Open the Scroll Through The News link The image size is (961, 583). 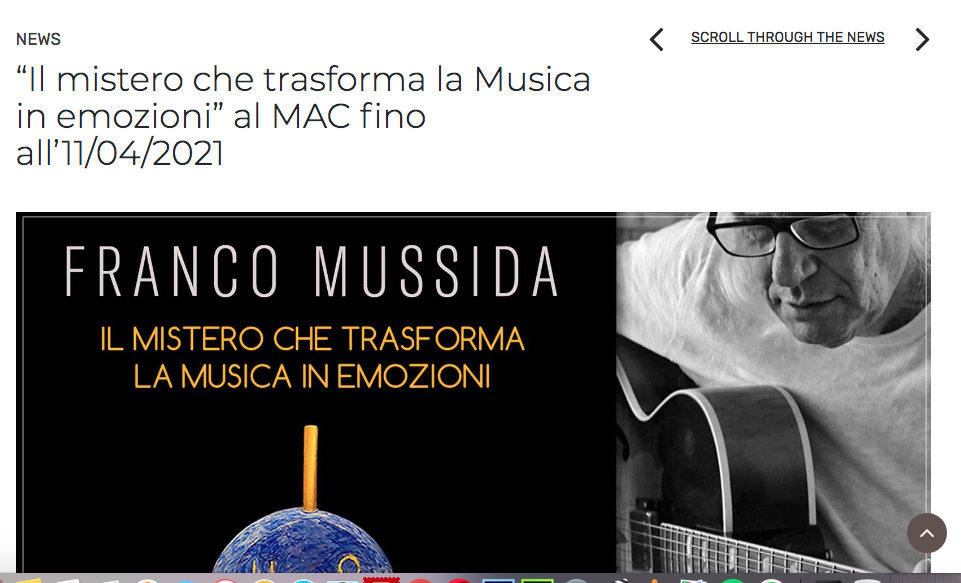point(788,37)
